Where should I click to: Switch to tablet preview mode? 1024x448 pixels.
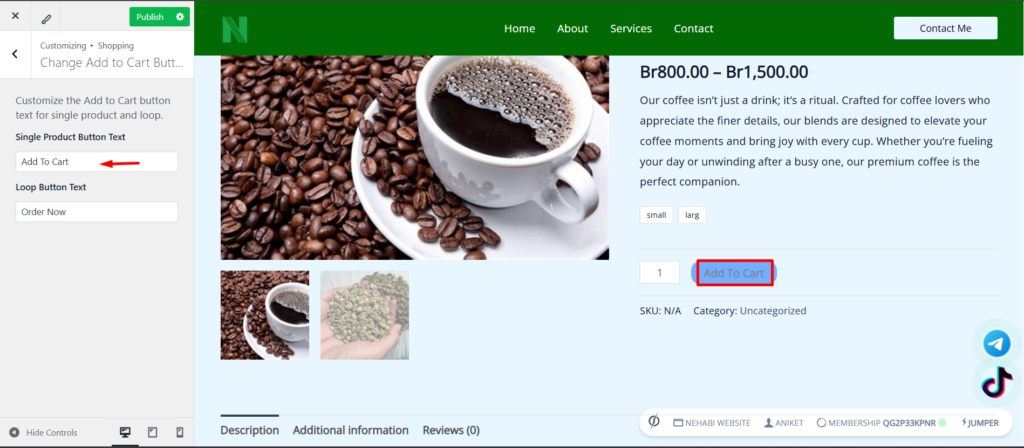coord(153,432)
